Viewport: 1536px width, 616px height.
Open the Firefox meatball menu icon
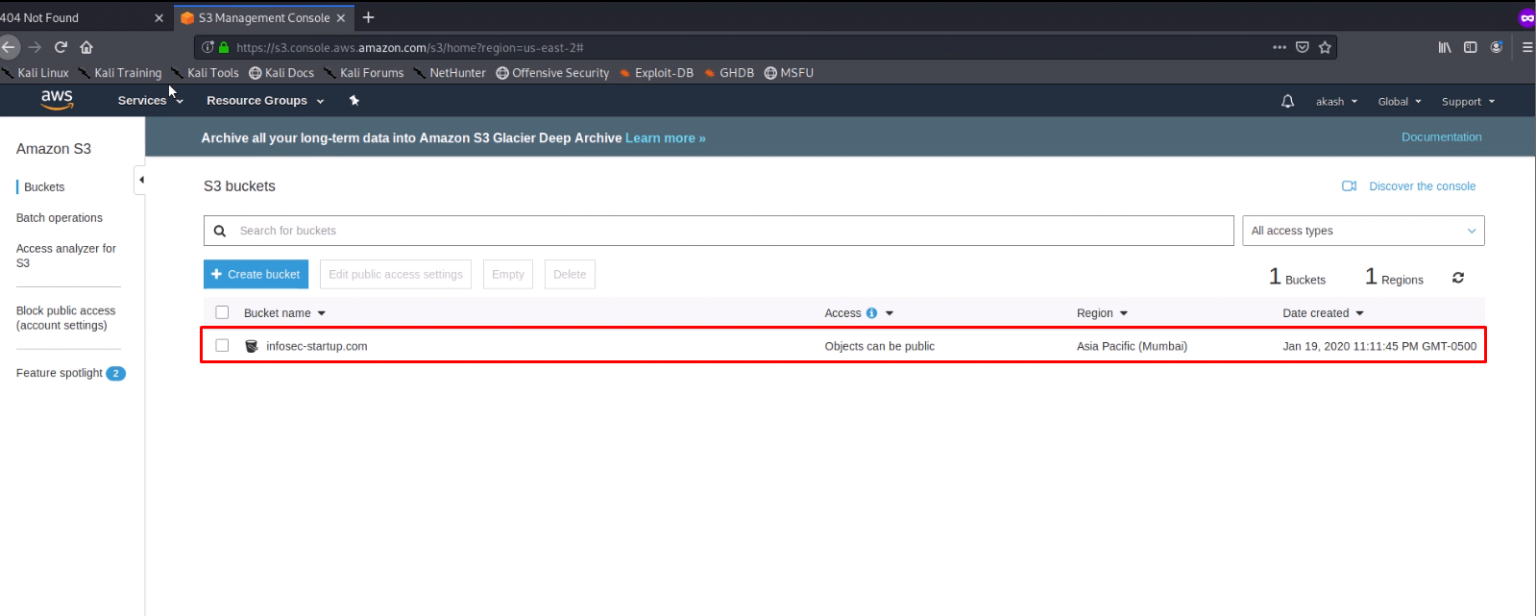(1279, 47)
